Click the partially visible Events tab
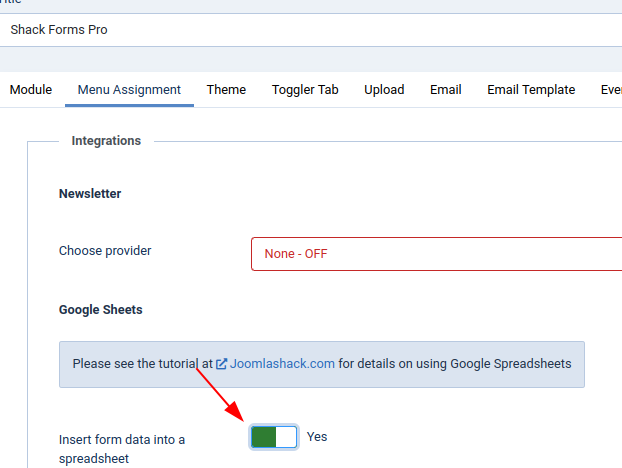Image resolution: width=622 pixels, height=468 pixels. coord(611,90)
